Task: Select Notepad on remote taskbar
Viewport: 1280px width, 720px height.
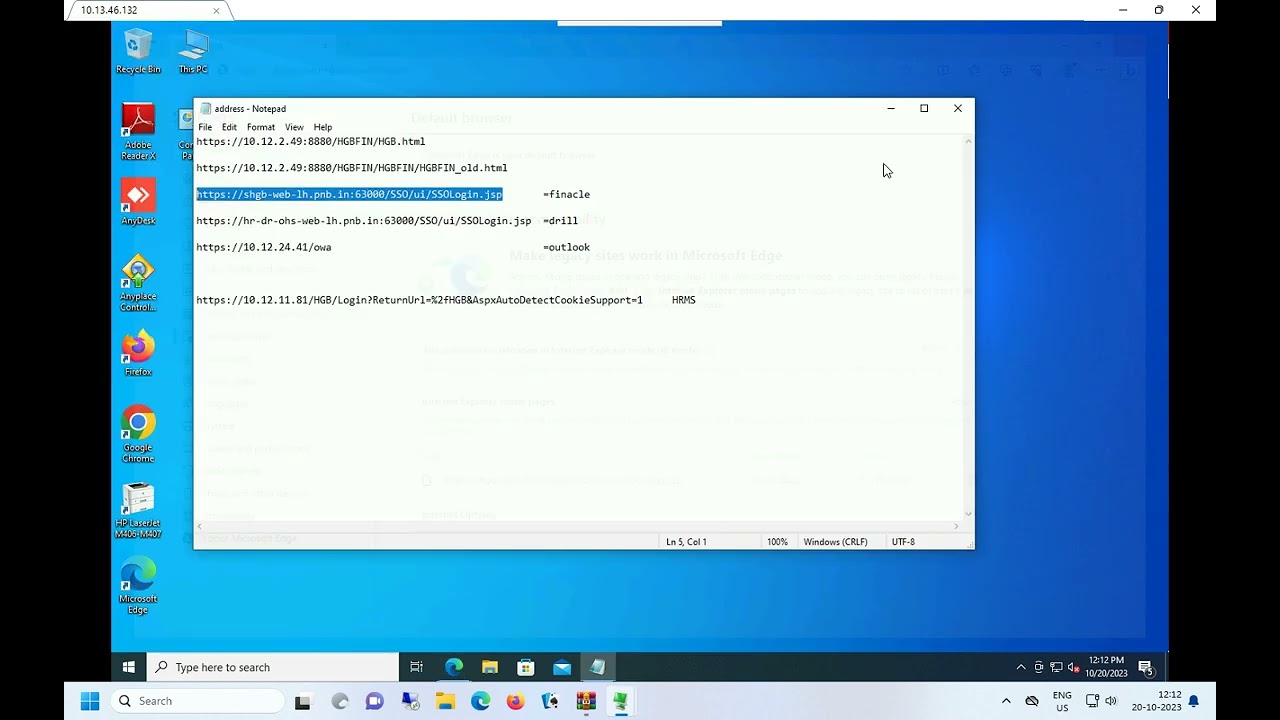Action: 597,667
